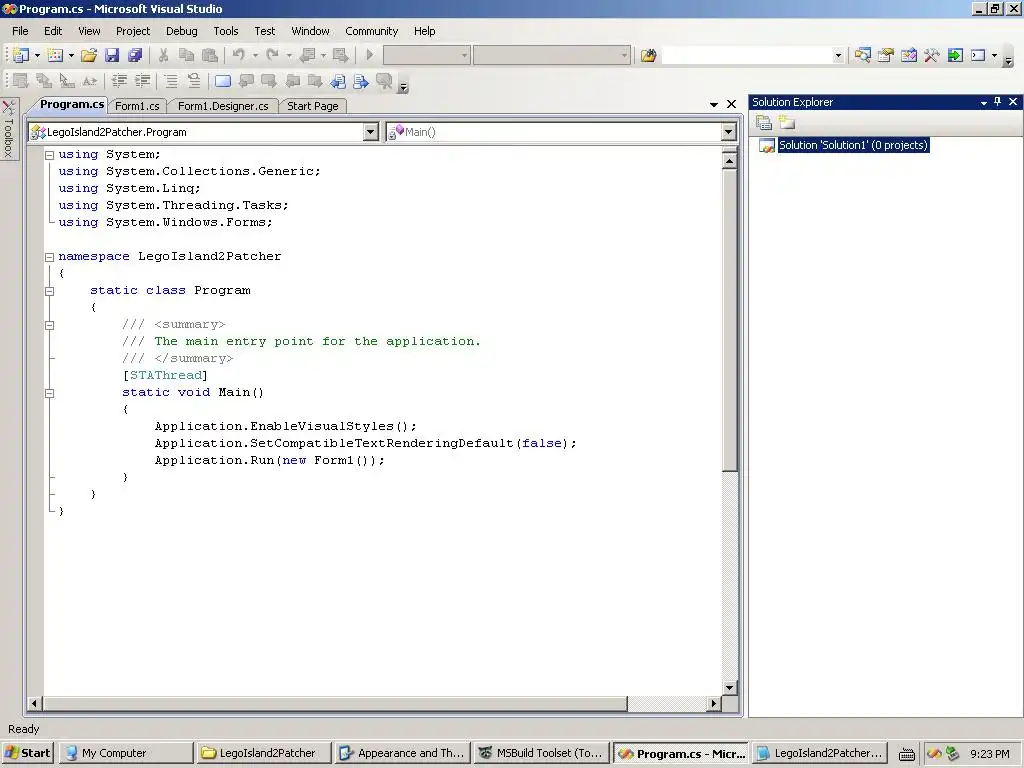Switch to the Form1.Designer.cs tab
The width and height of the screenshot is (1024, 768).
pos(223,106)
